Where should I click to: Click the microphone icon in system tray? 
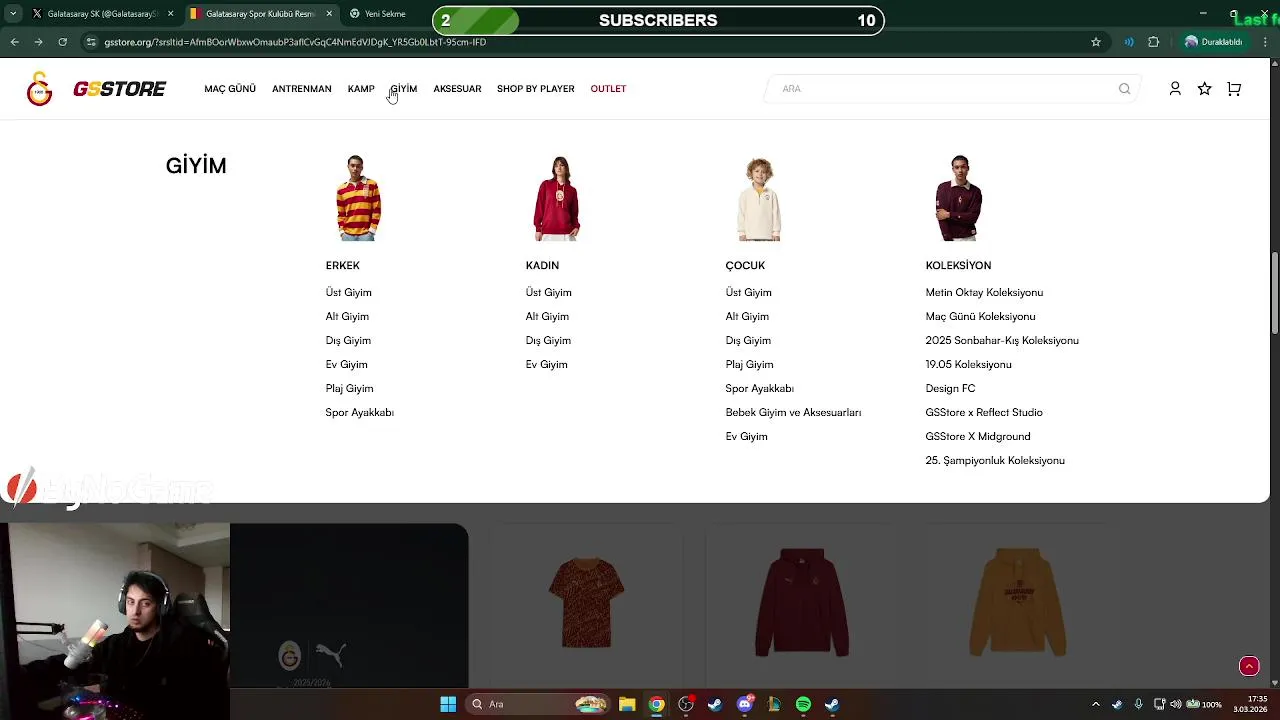(1138, 704)
